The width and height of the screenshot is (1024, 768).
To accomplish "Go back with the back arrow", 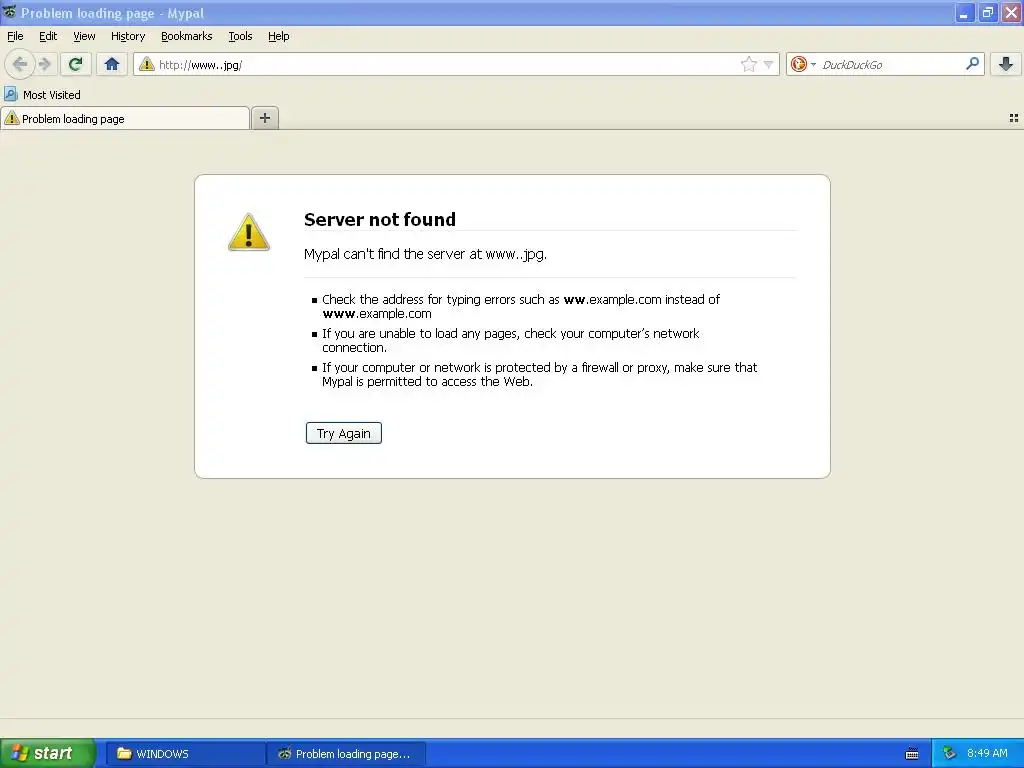I will (20, 64).
